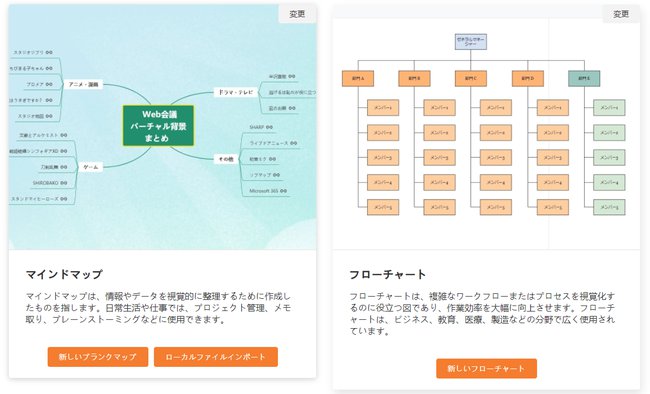Click 変更 on the mind map card

click(x=297, y=14)
